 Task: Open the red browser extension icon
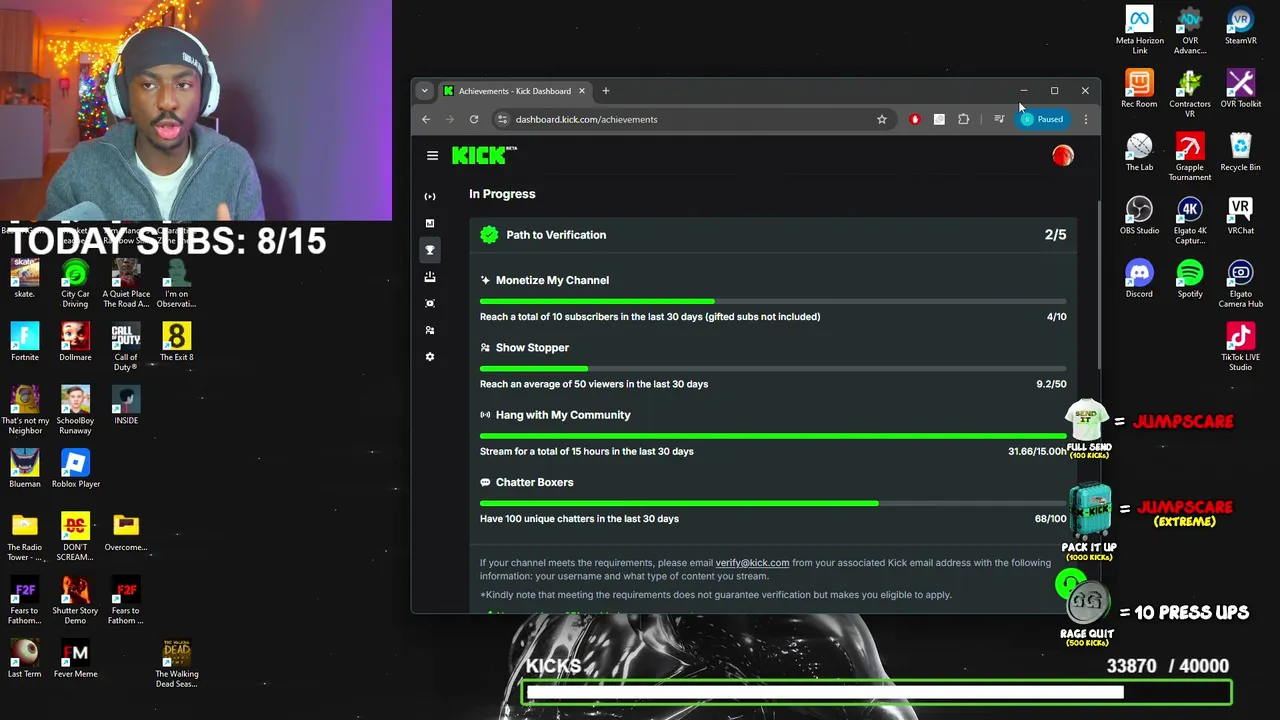click(x=915, y=119)
